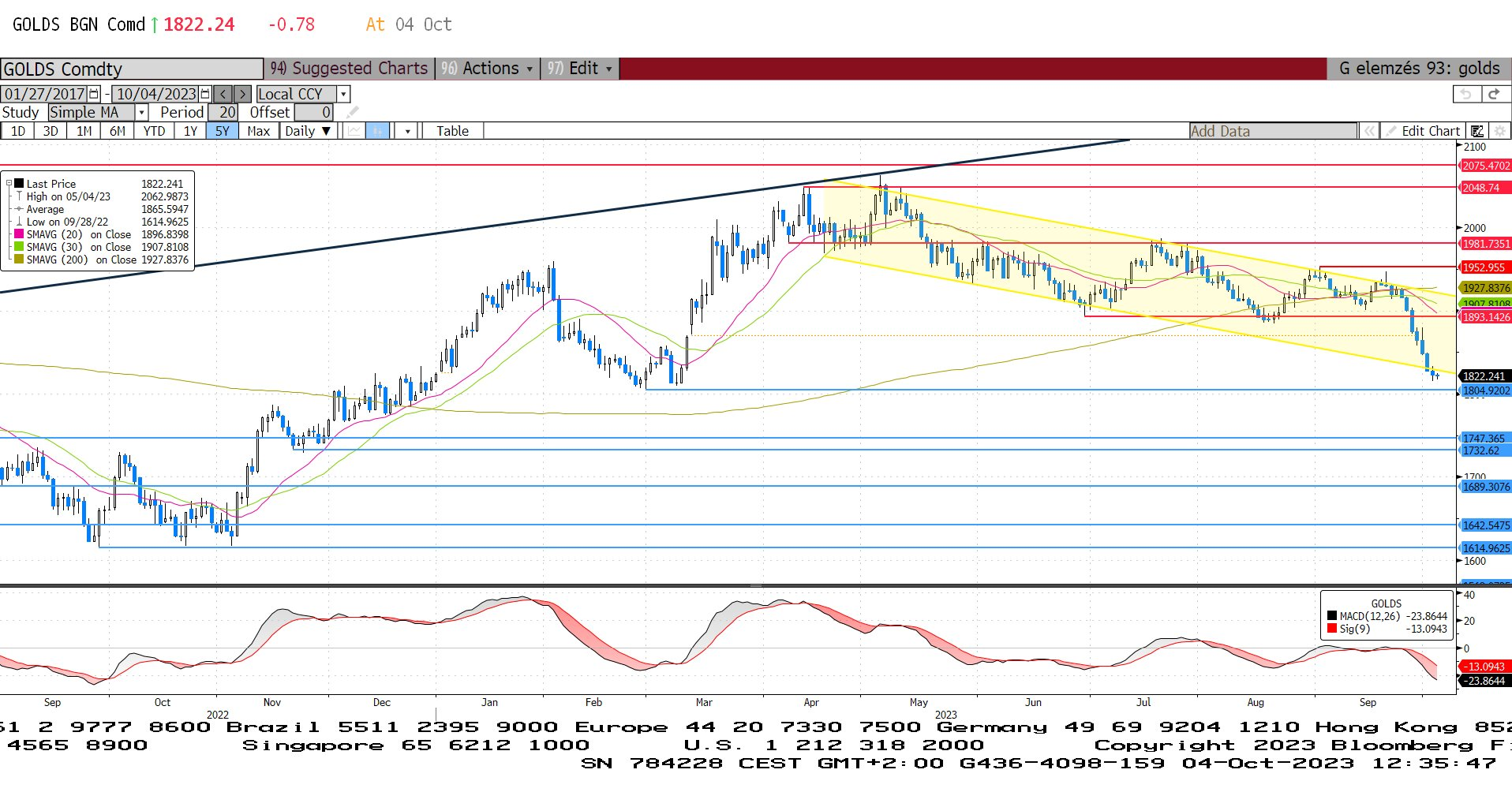Select 1D time range

(x=18, y=131)
